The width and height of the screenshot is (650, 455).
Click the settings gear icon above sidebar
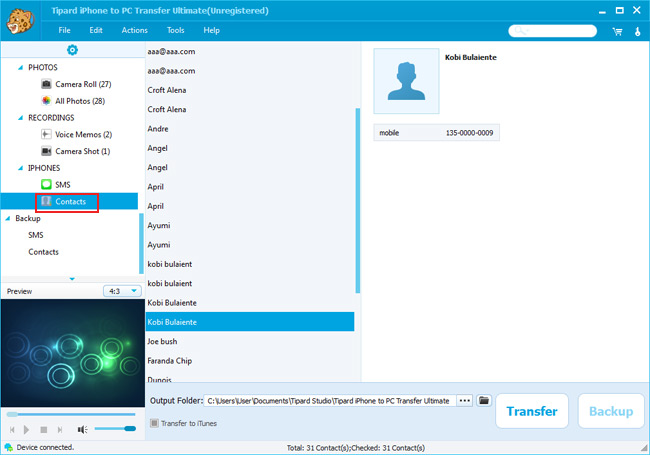(72, 50)
